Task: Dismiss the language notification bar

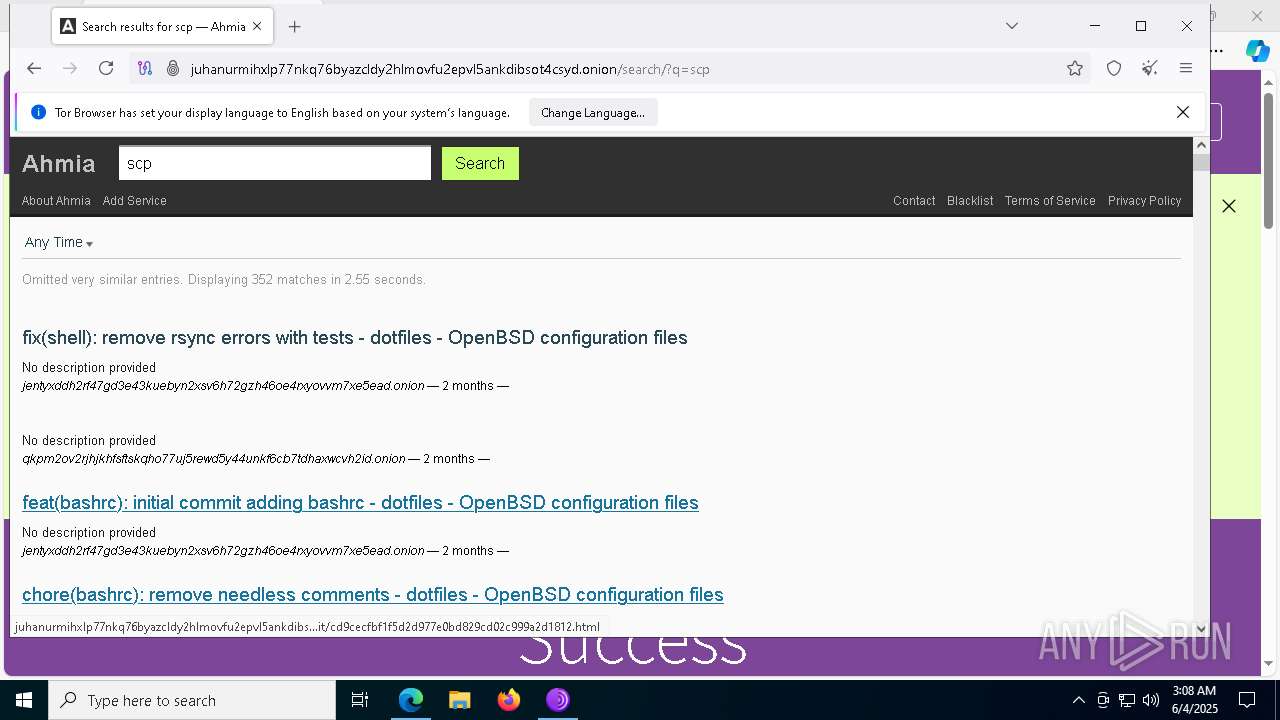Action: (1183, 112)
